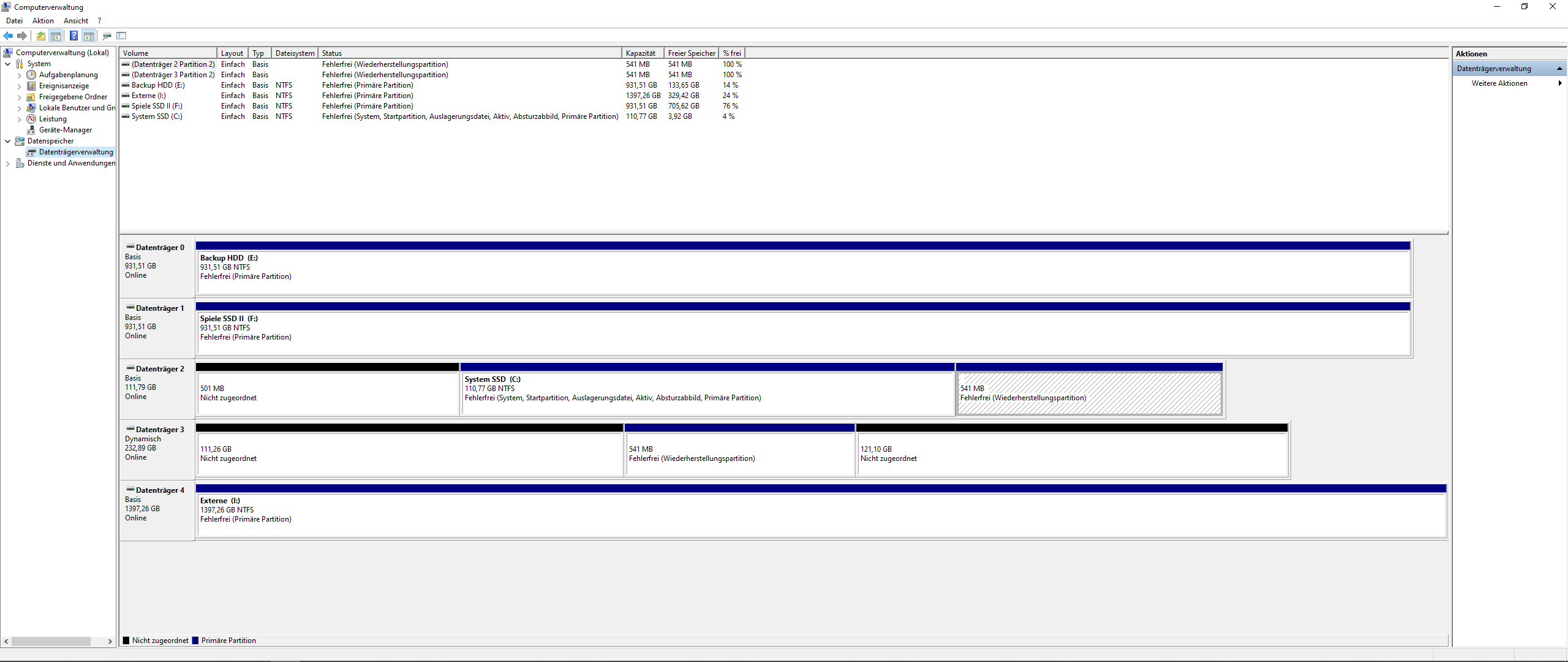Expand the Aufgabenplanung tree node
Viewport: 1568px width, 662px height.
point(19,75)
